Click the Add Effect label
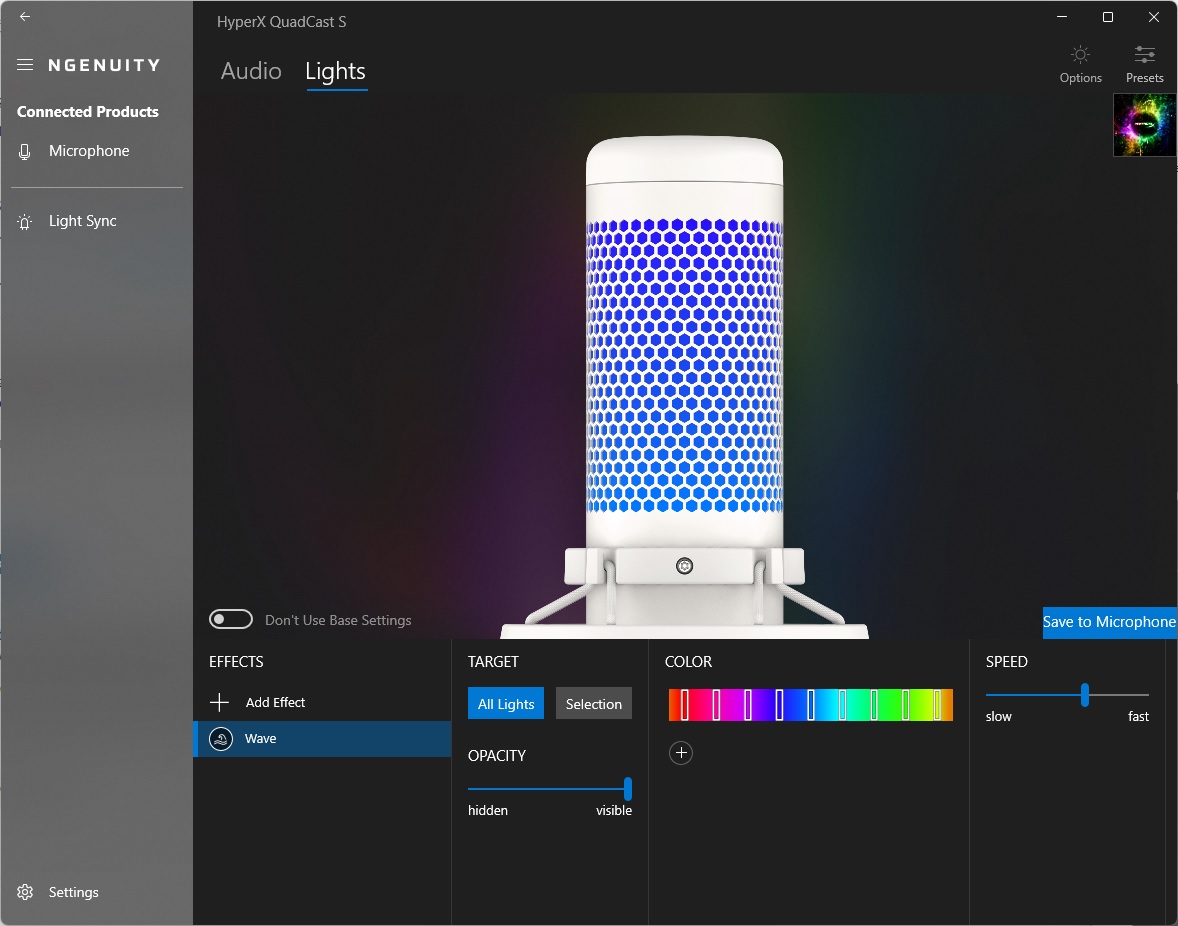Image resolution: width=1178 pixels, height=926 pixels. [275, 702]
